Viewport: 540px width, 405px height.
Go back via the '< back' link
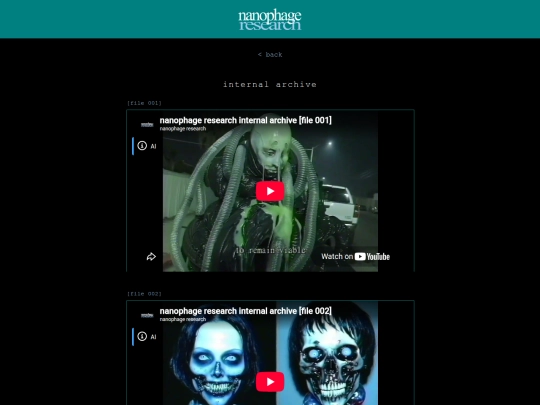pyautogui.click(x=270, y=54)
